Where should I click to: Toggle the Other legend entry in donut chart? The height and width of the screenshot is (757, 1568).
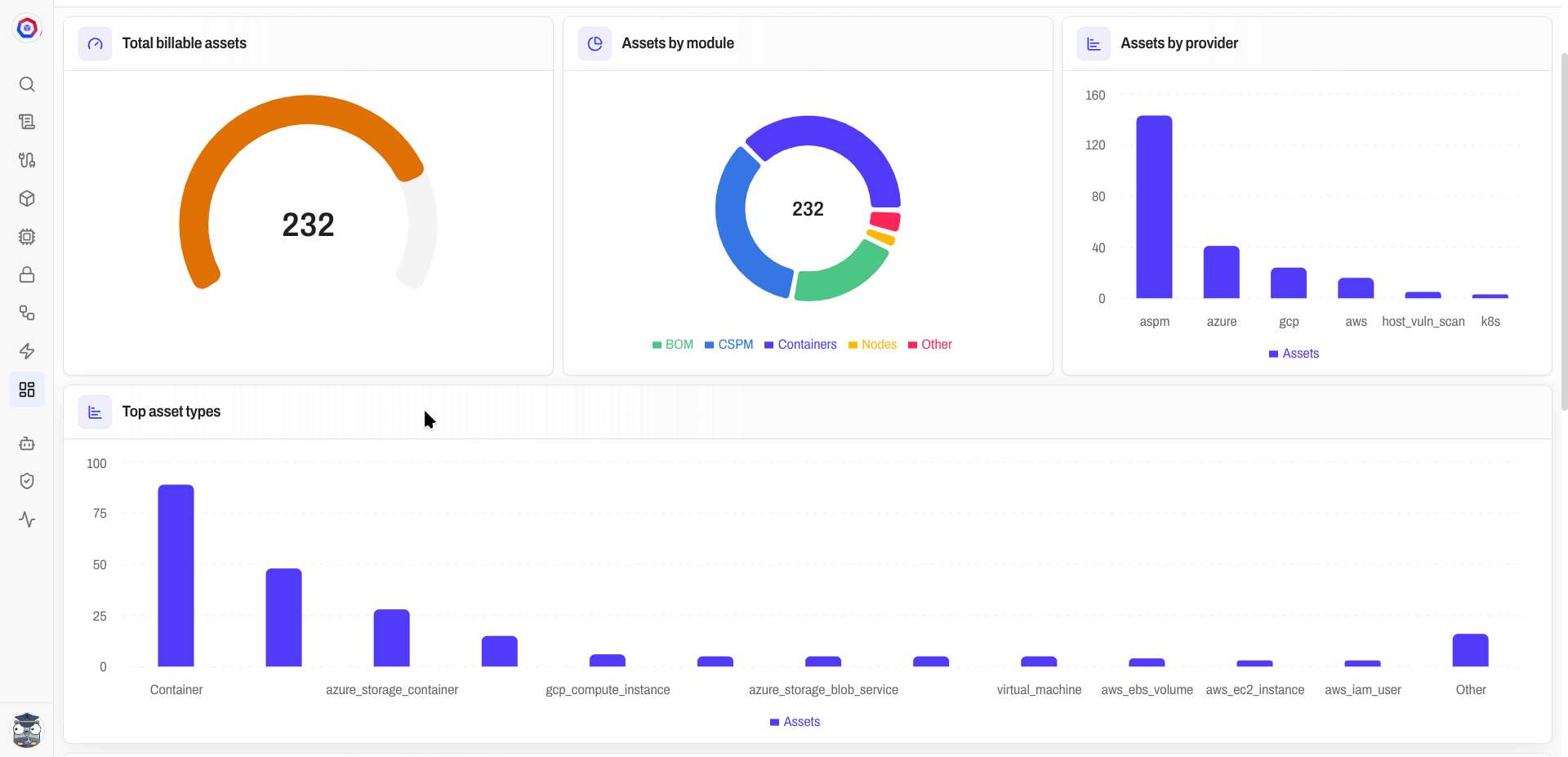tap(929, 345)
